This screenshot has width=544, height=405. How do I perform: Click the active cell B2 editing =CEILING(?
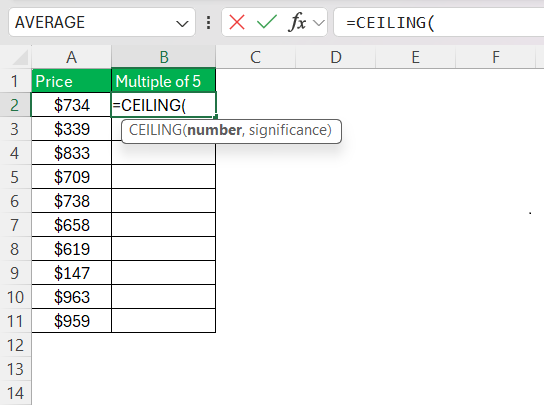(164, 105)
